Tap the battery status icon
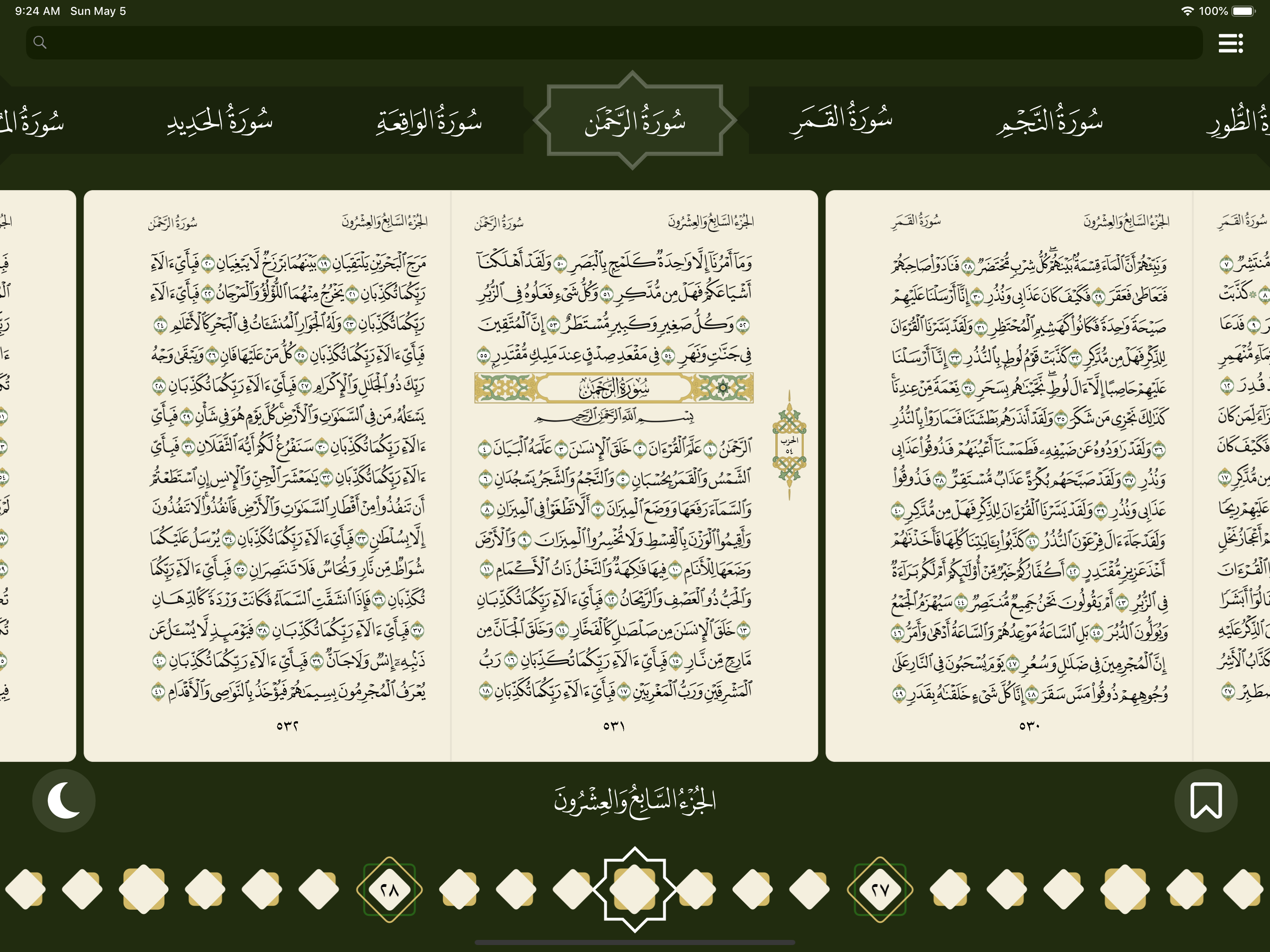1270x952 pixels. point(1244,11)
